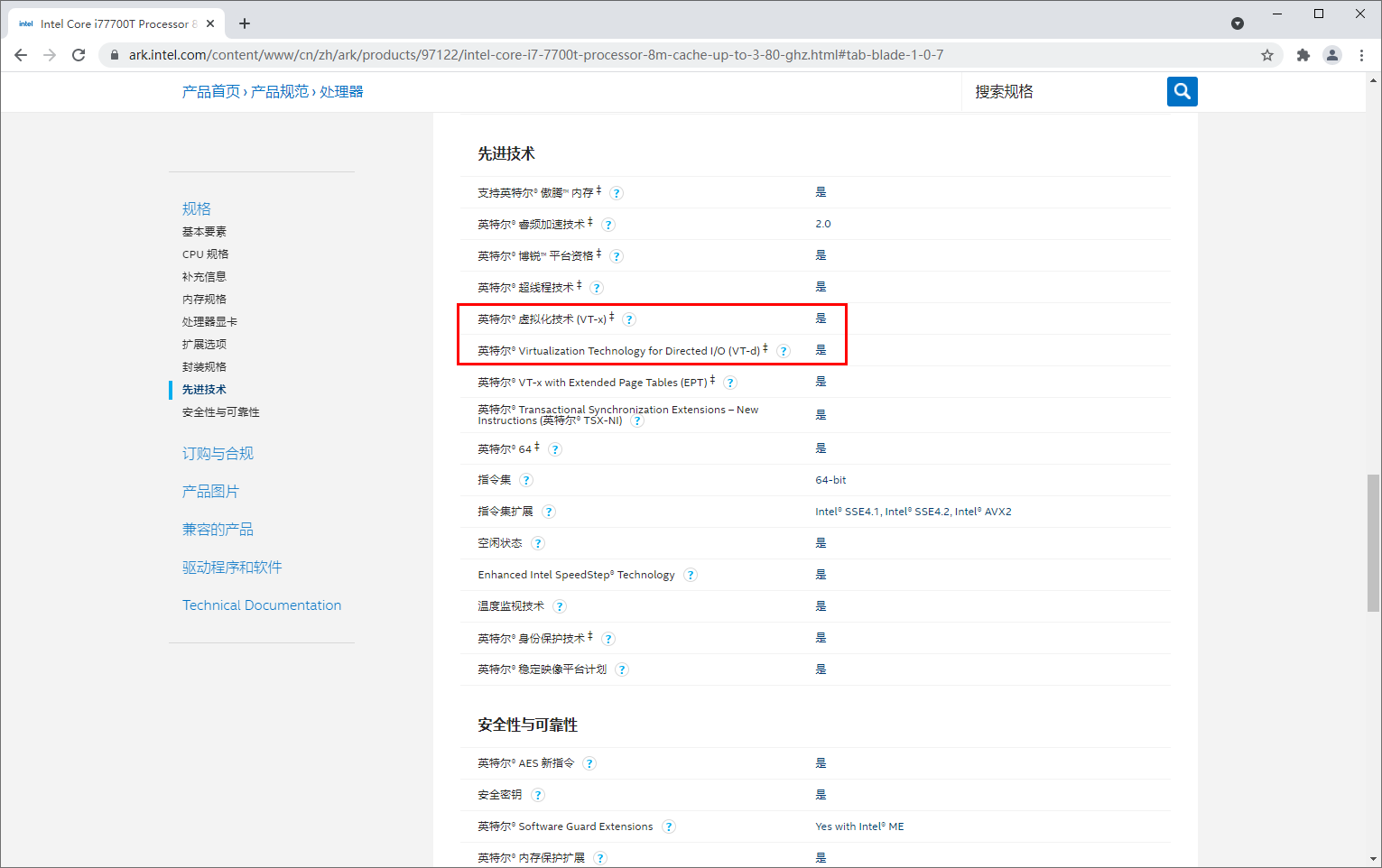Jump to 处理器显卡 section in sidebar
This screenshot has width=1382, height=868.
(x=209, y=322)
